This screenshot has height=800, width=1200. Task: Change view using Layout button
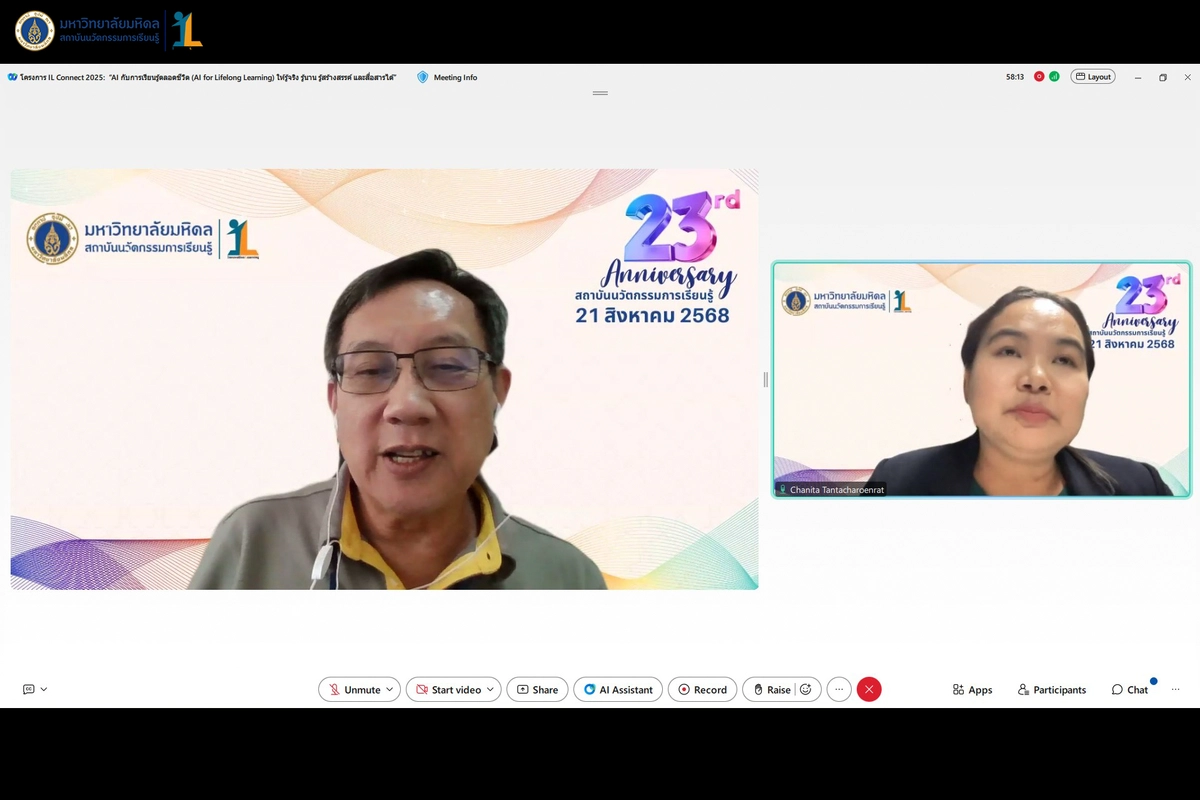pyautogui.click(x=1092, y=77)
